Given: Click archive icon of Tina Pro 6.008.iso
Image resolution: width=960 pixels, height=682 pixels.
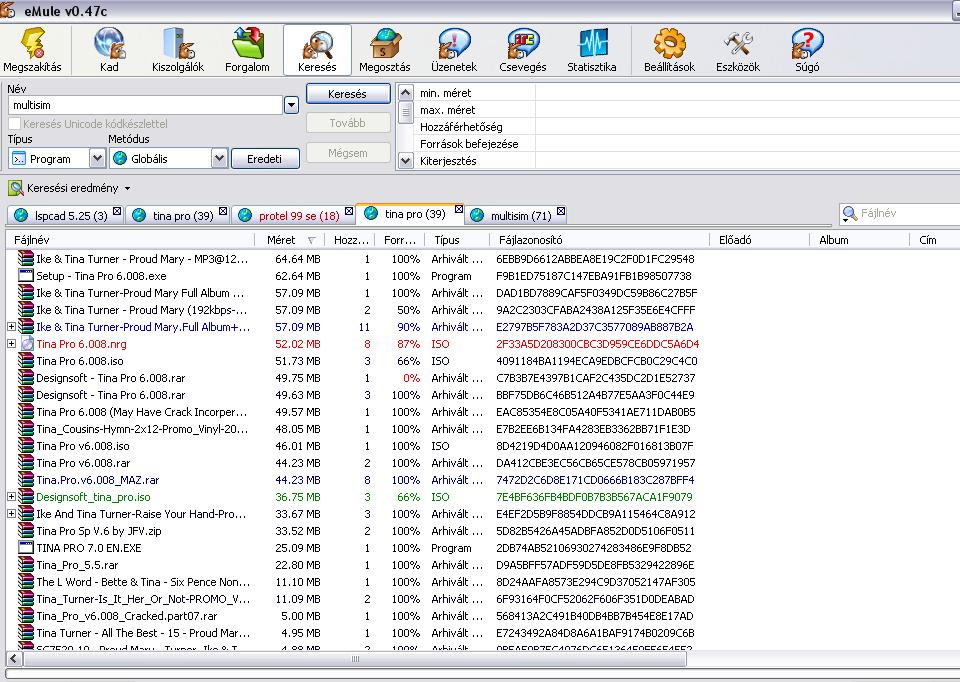Looking at the screenshot, I should click(x=26, y=361).
